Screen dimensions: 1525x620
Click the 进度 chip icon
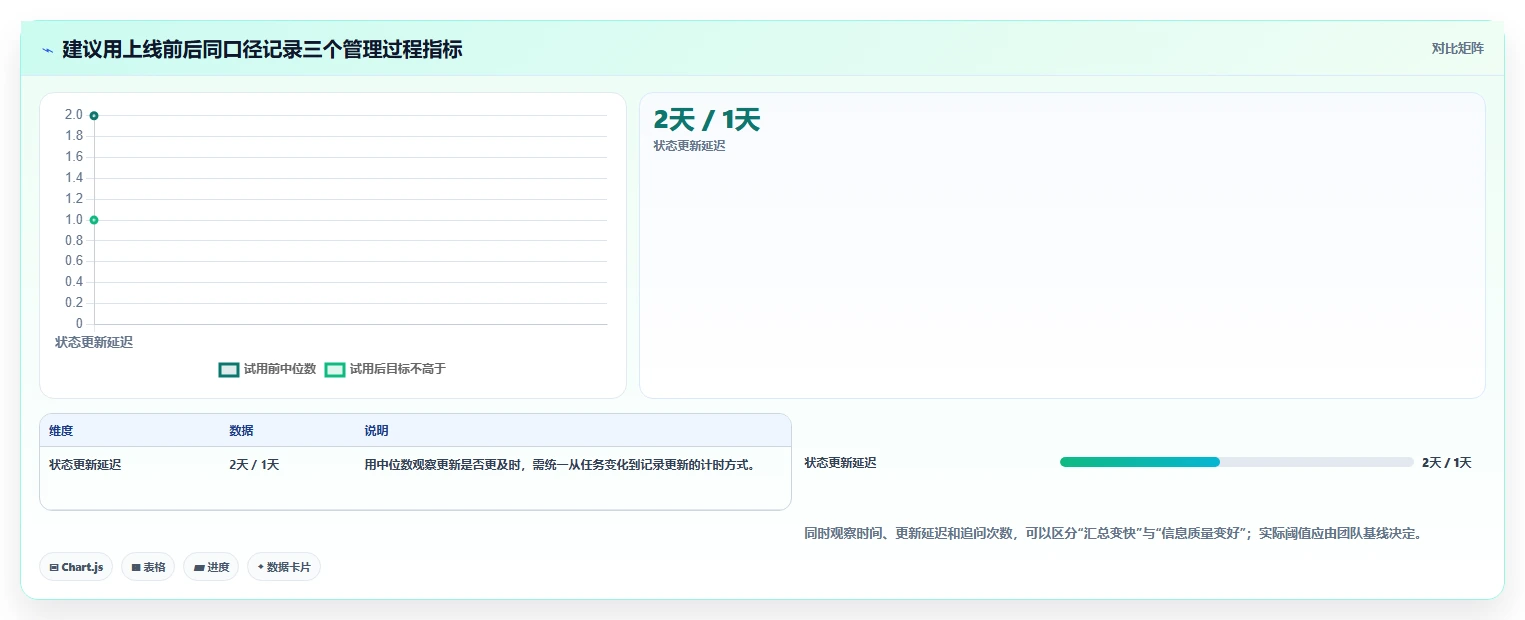pyautogui.click(x=199, y=567)
